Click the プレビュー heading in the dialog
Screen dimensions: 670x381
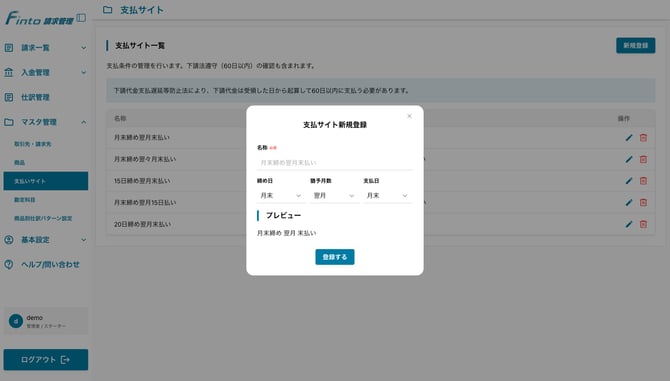[283, 215]
